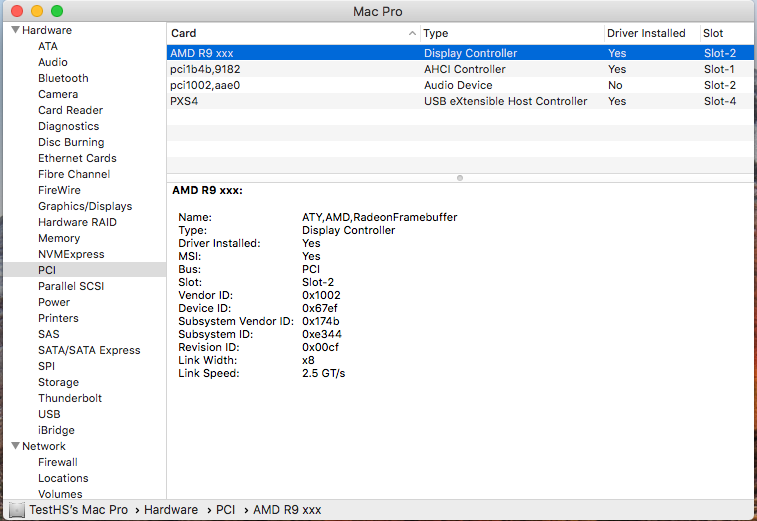Select ATA in the sidebar
Screen dimensions: 757x521
(48, 46)
